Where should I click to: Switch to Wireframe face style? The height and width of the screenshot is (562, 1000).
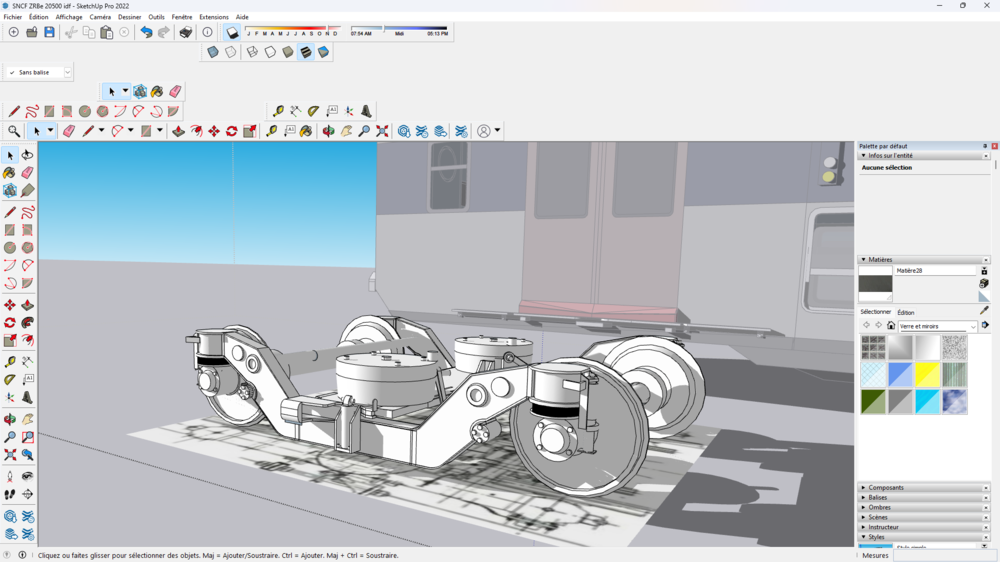[253, 52]
